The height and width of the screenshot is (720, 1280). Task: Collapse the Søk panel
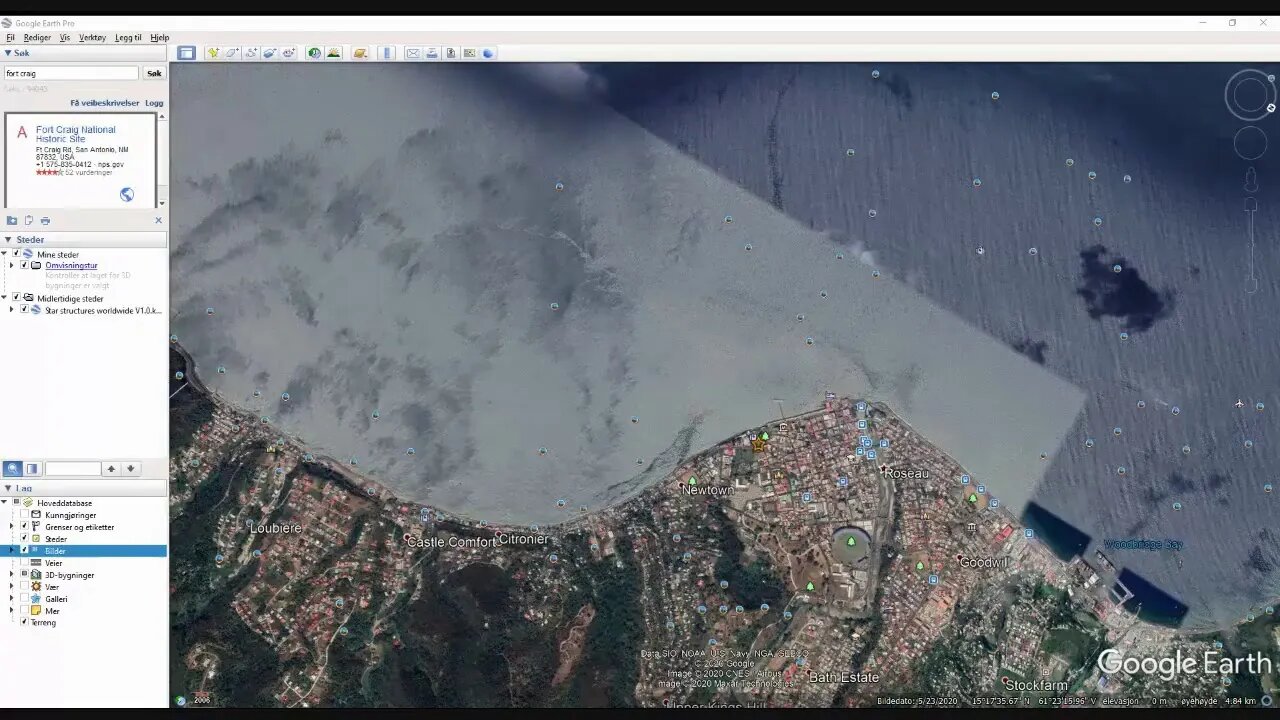click(x=8, y=53)
